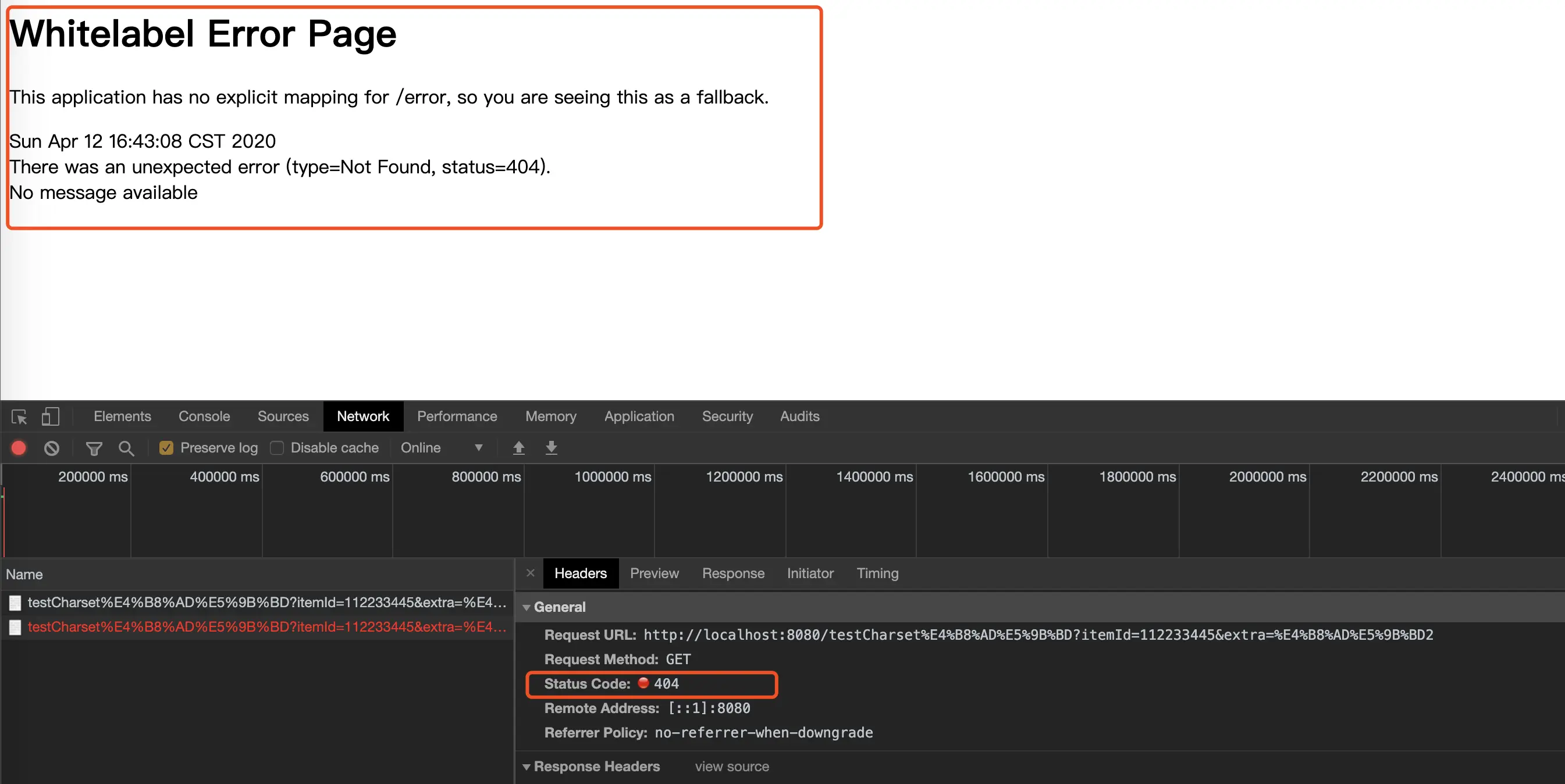Select the red failed testCharset request

pyautogui.click(x=266, y=627)
